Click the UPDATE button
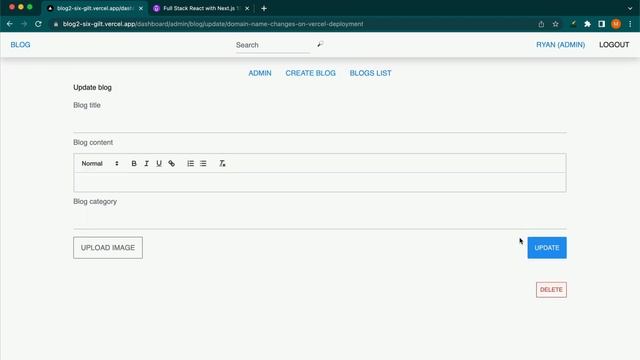 click(547, 248)
